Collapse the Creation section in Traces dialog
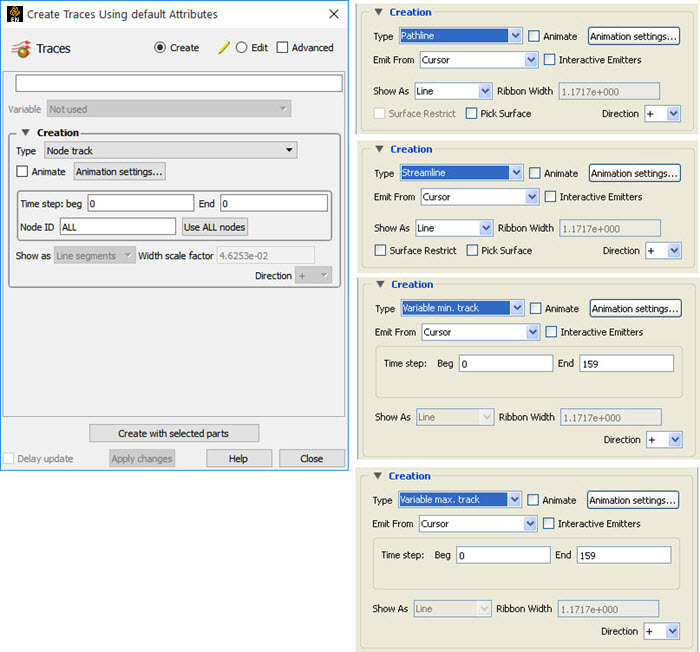700x652 pixels. (25, 133)
